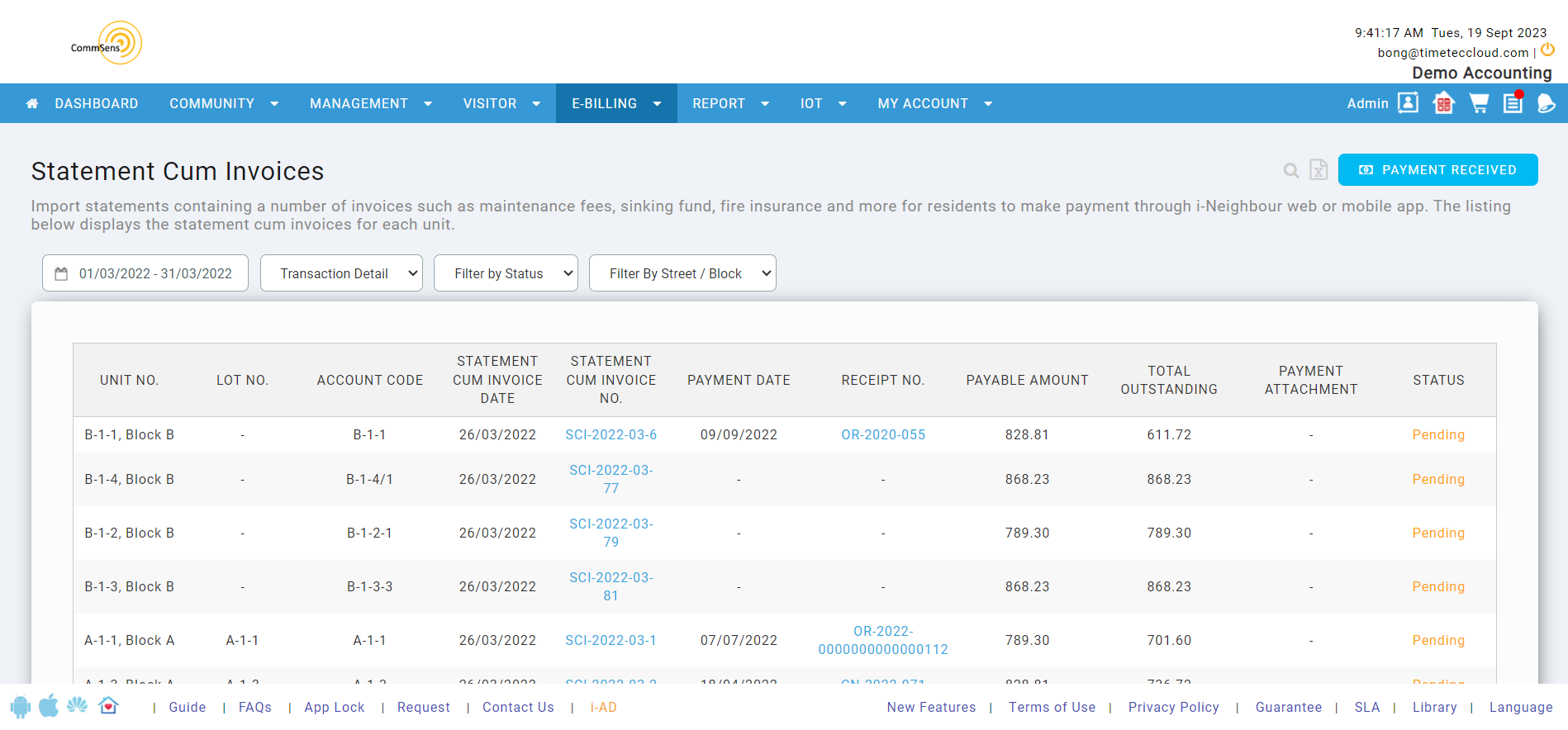Click account code B-1-3-3

click(370, 587)
